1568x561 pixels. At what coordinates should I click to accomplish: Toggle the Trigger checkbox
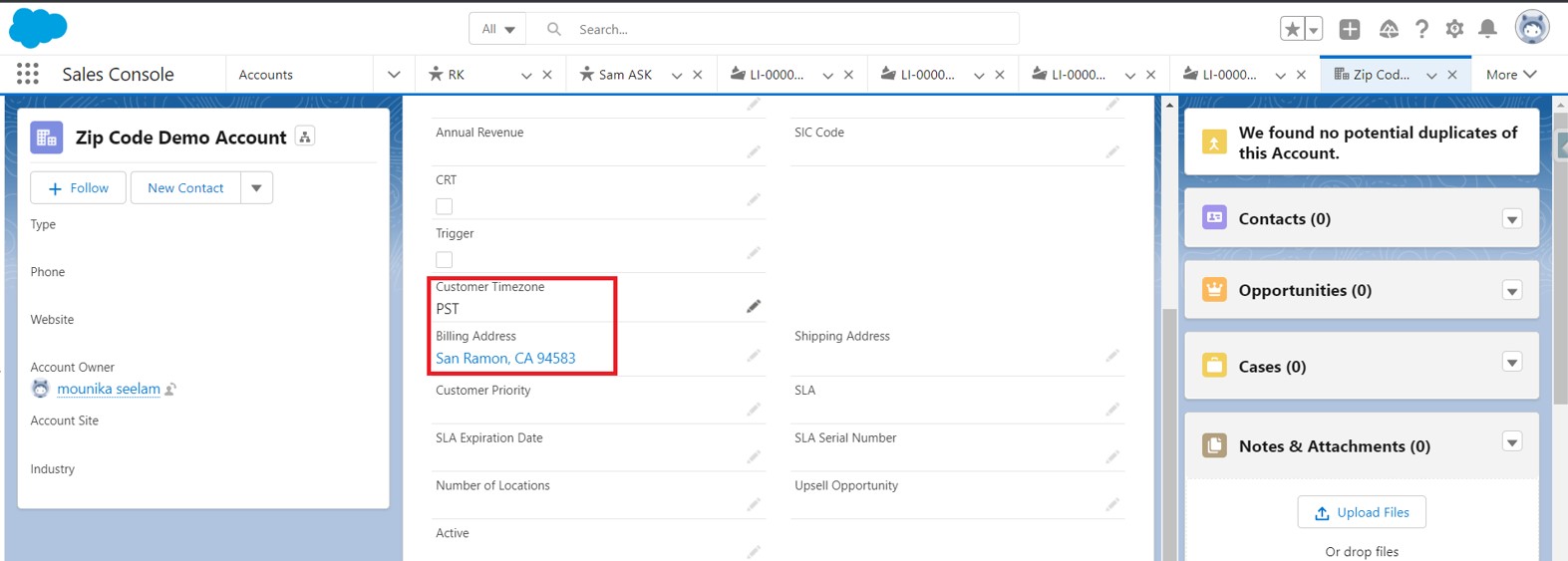click(x=445, y=260)
